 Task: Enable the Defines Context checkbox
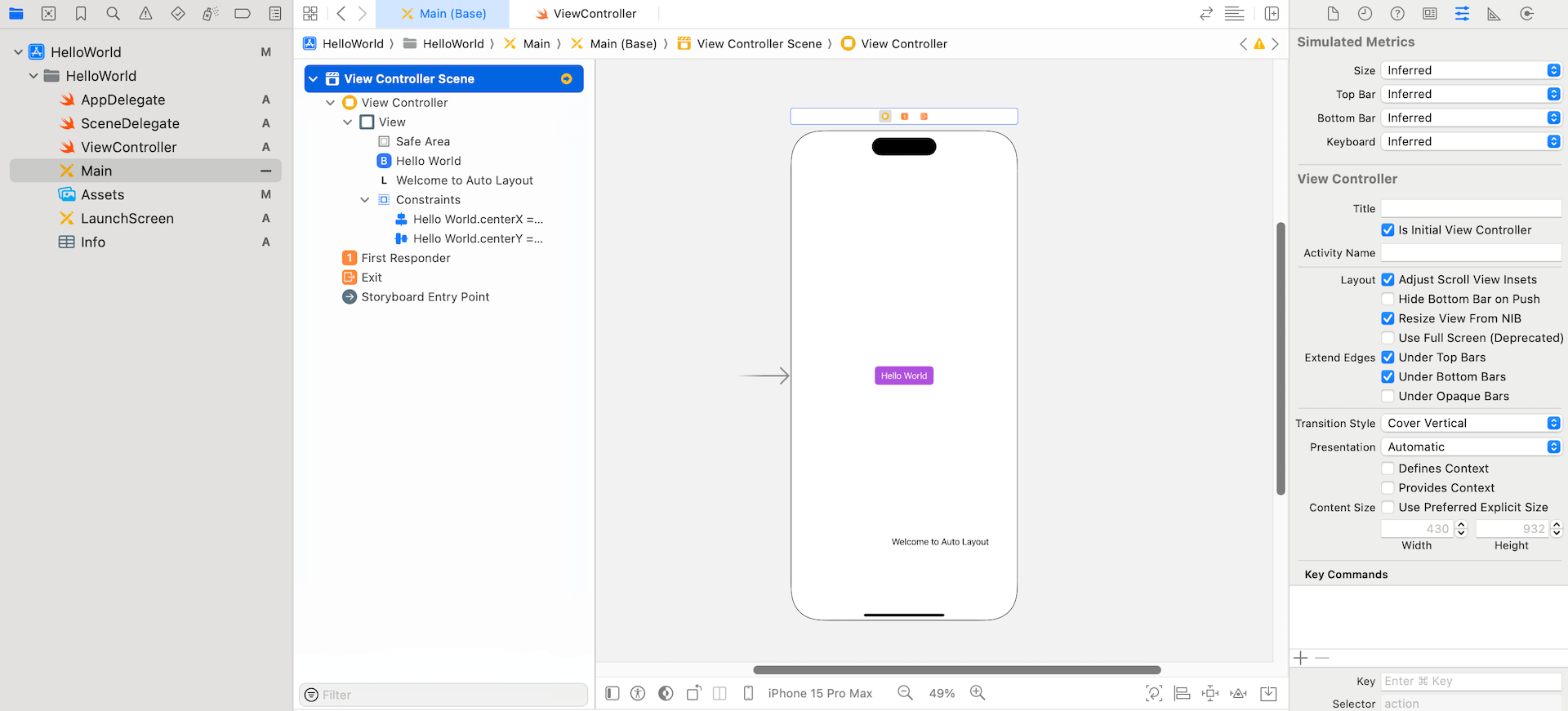tap(1388, 469)
